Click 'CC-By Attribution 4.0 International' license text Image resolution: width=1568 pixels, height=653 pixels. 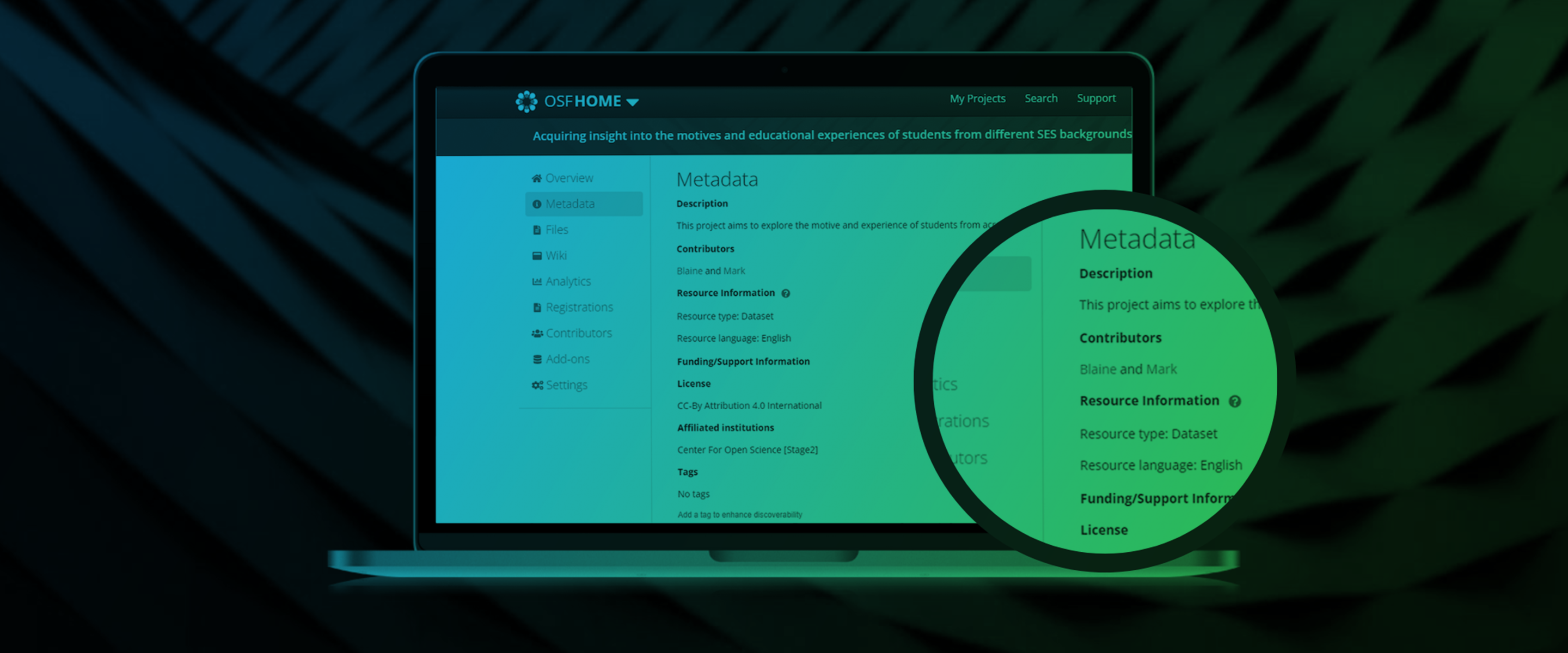pyautogui.click(x=749, y=406)
